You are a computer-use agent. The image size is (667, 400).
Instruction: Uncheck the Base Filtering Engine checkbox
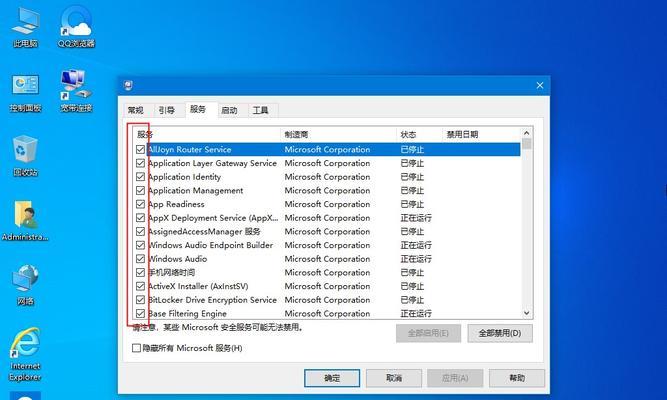[x=140, y=313]
